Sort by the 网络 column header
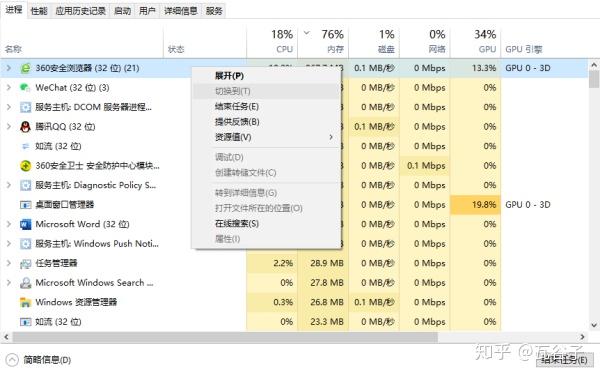This screenshot has height=377, width=600. (x=424, y=41)
